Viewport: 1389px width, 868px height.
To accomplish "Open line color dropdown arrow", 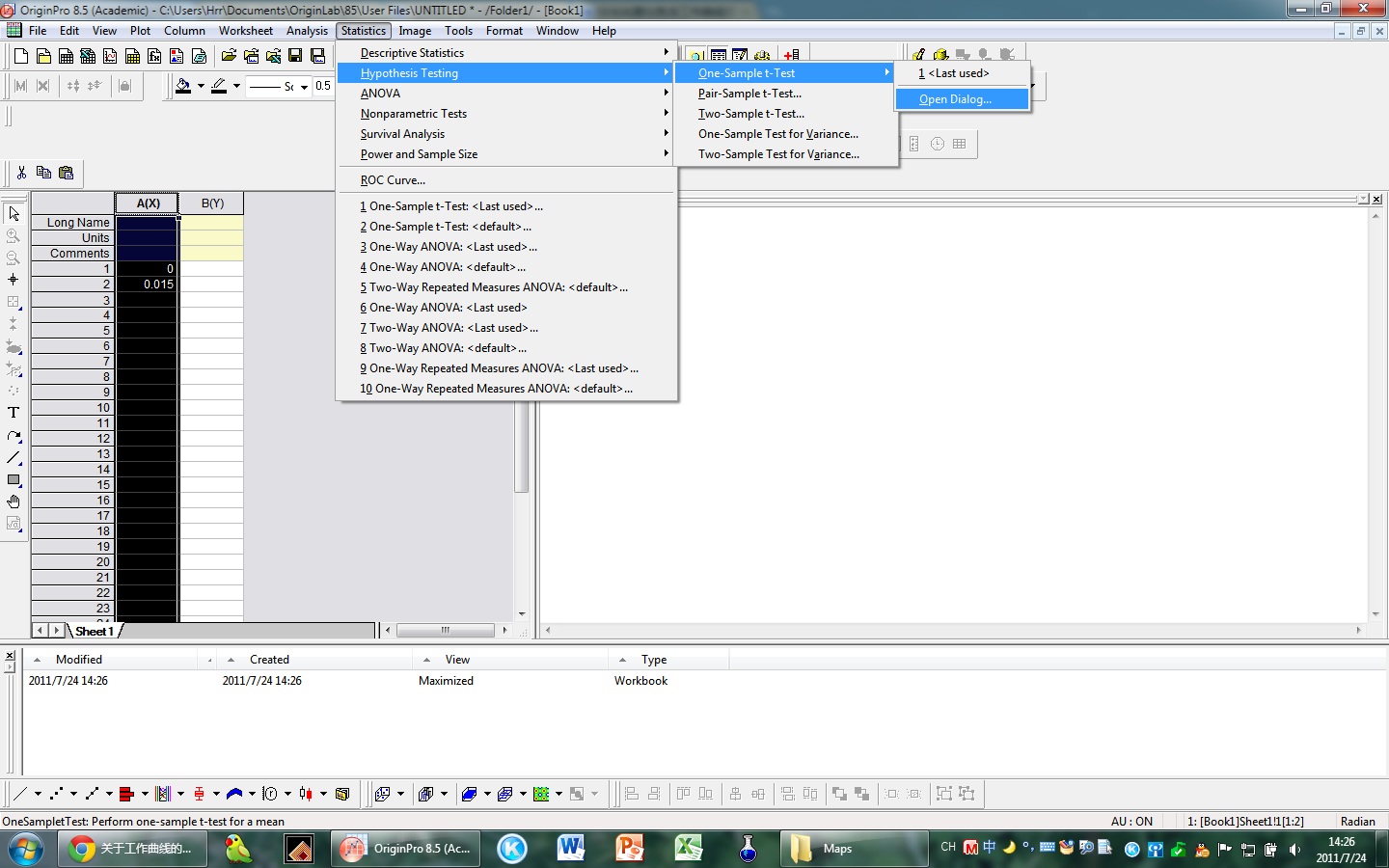I will pyautogui.click(x=236, y=86).
